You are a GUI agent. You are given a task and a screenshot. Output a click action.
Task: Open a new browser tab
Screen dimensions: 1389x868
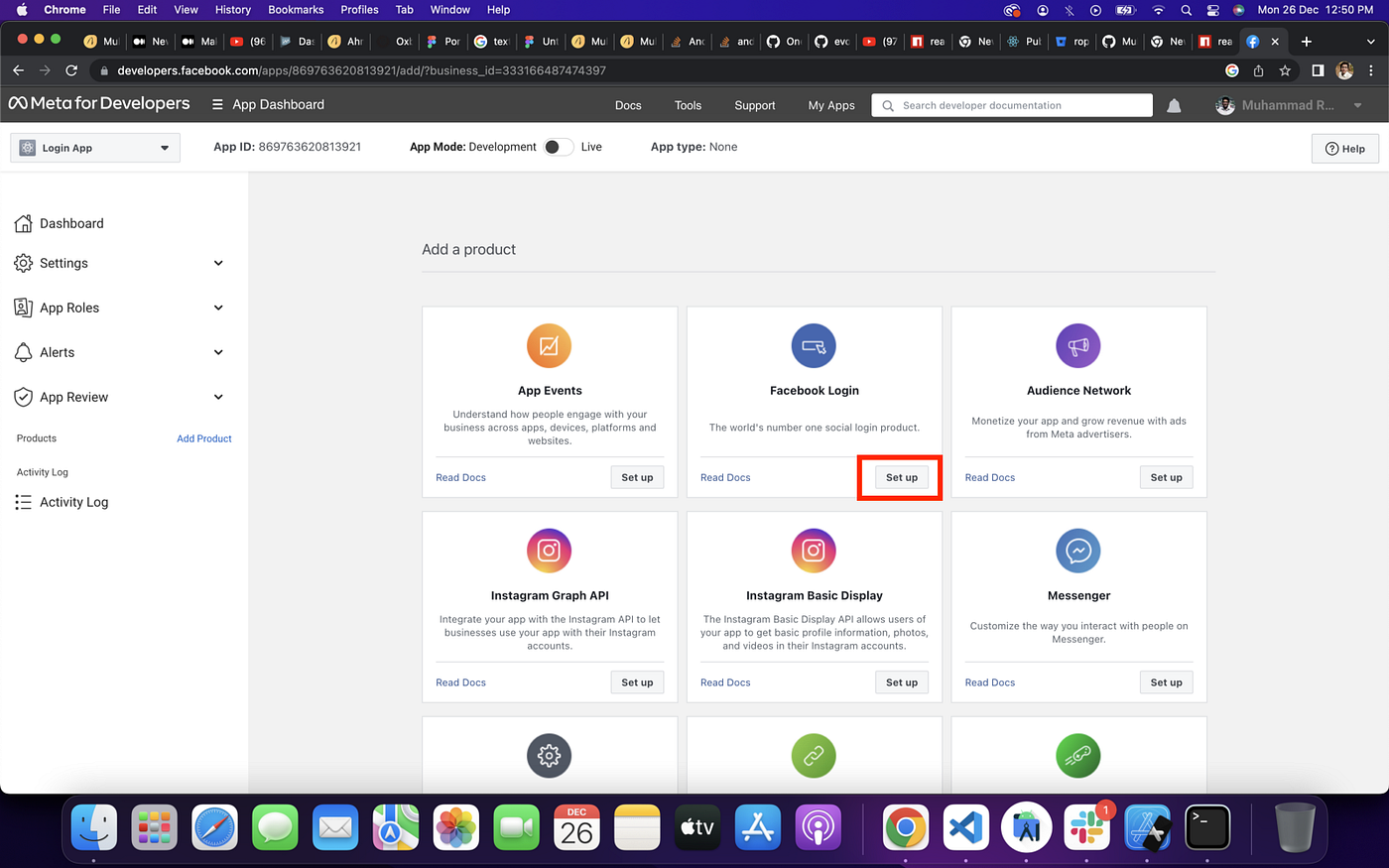coord(1307,42)
